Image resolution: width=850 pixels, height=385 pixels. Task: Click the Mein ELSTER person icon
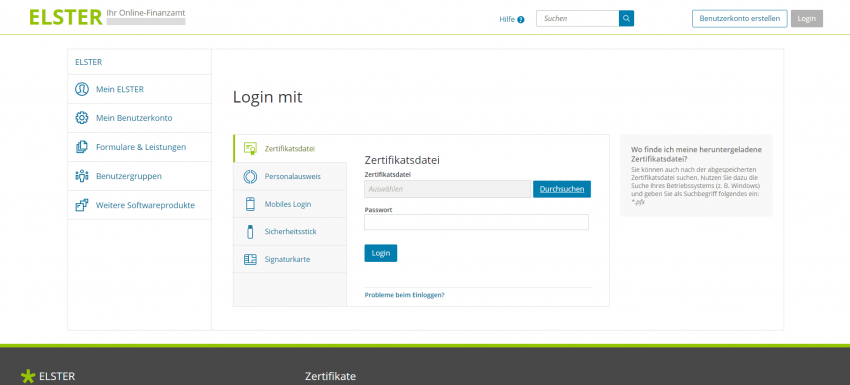82,89
